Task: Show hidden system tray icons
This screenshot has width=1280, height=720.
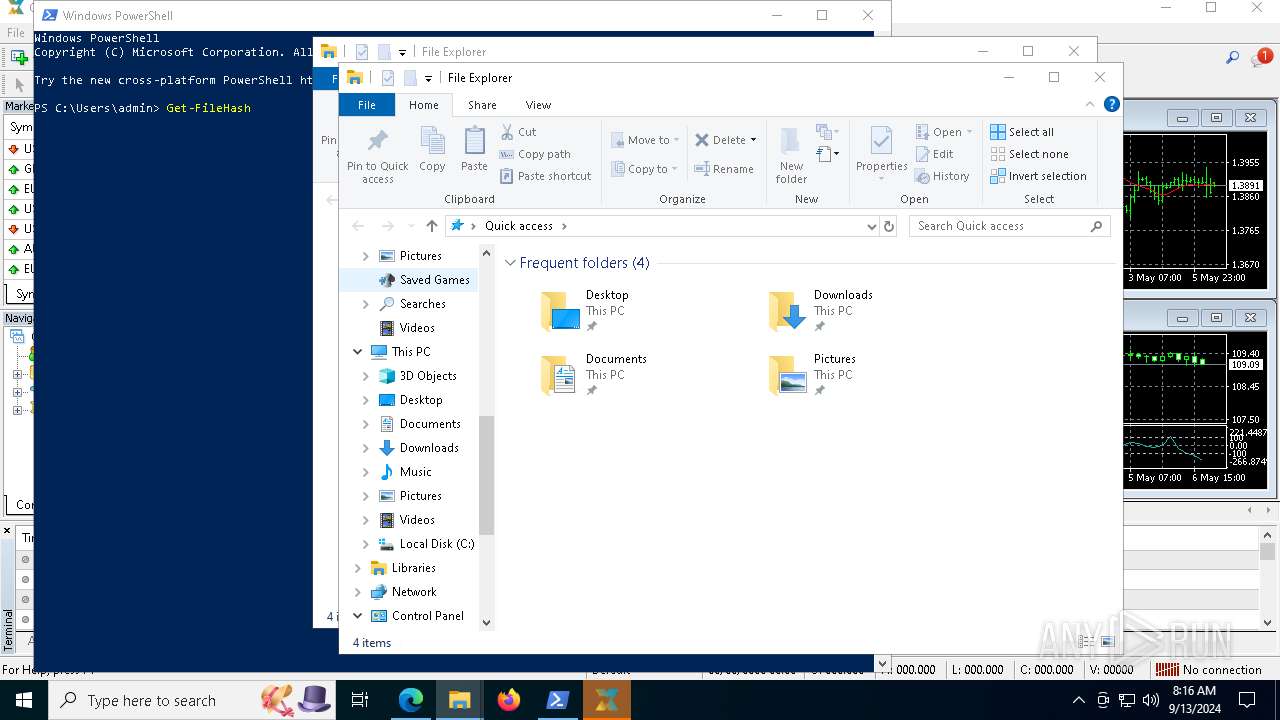Action: [1078, 700]
